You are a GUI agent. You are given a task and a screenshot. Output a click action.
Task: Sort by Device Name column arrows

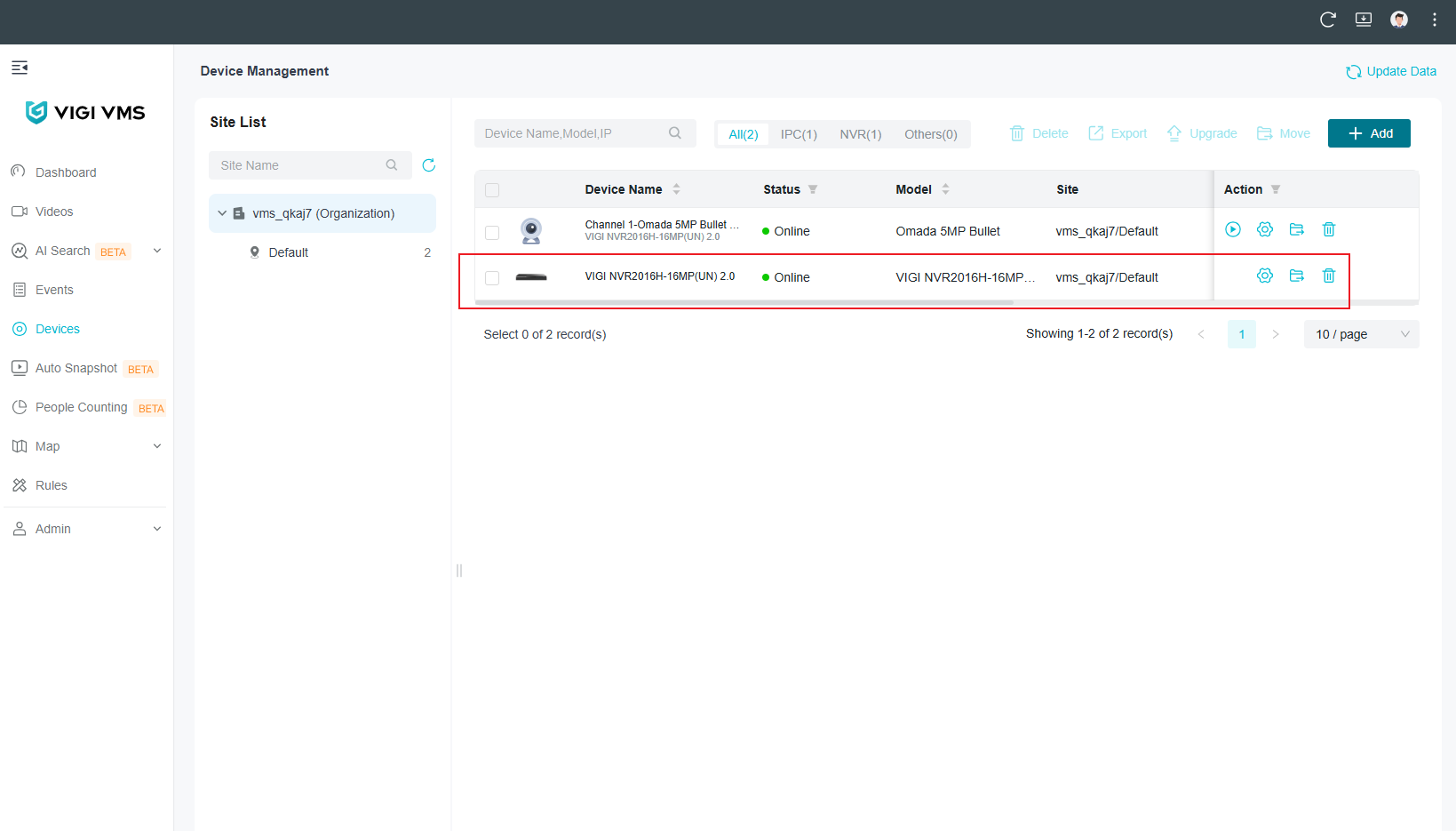pyautogui.click(x=677, y=189)
